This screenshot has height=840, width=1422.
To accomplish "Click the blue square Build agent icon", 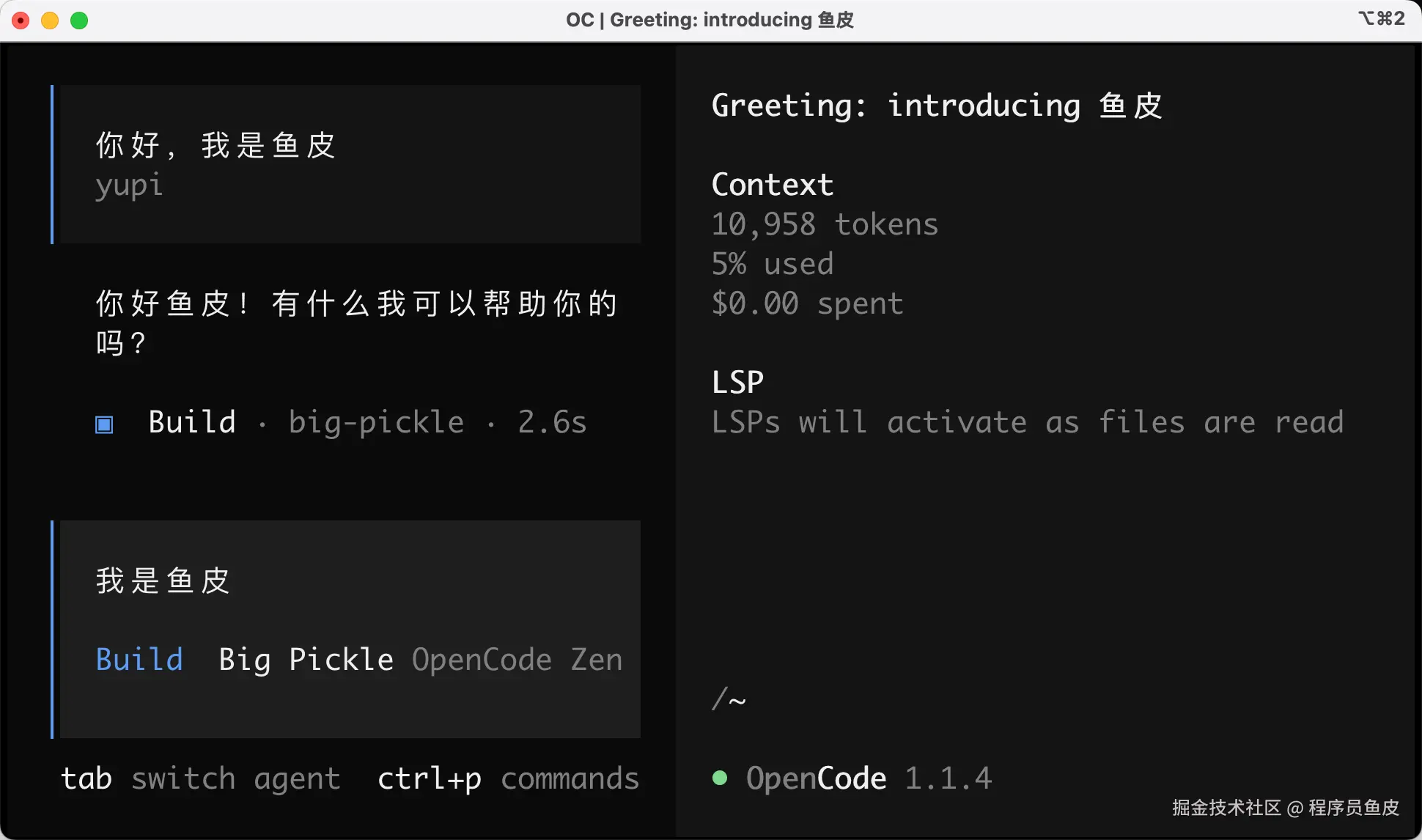I will 104,424.
